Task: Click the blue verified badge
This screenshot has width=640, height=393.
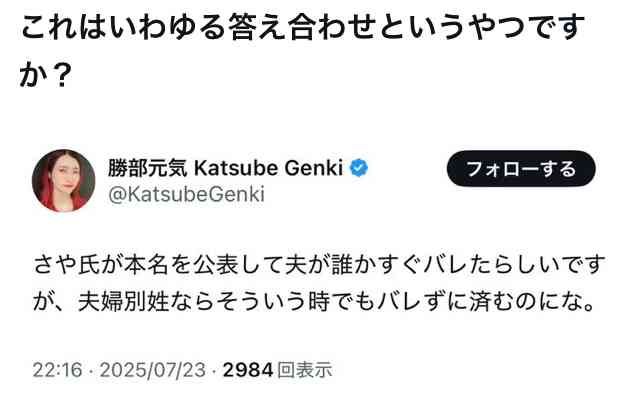Action: tap(359, 168)
